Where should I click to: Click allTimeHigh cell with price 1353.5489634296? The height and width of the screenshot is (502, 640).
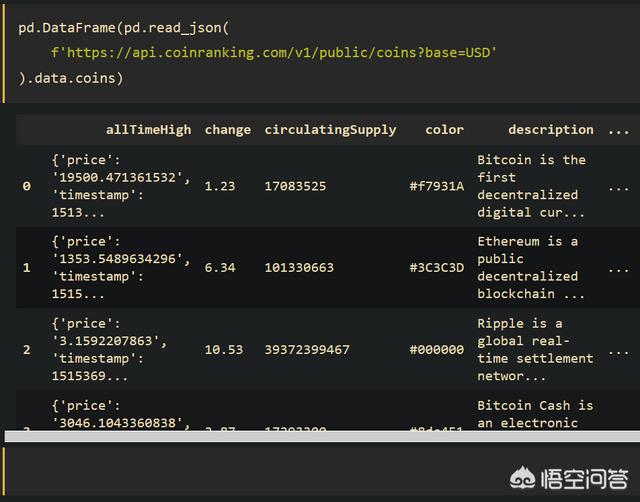coord(121,268)
